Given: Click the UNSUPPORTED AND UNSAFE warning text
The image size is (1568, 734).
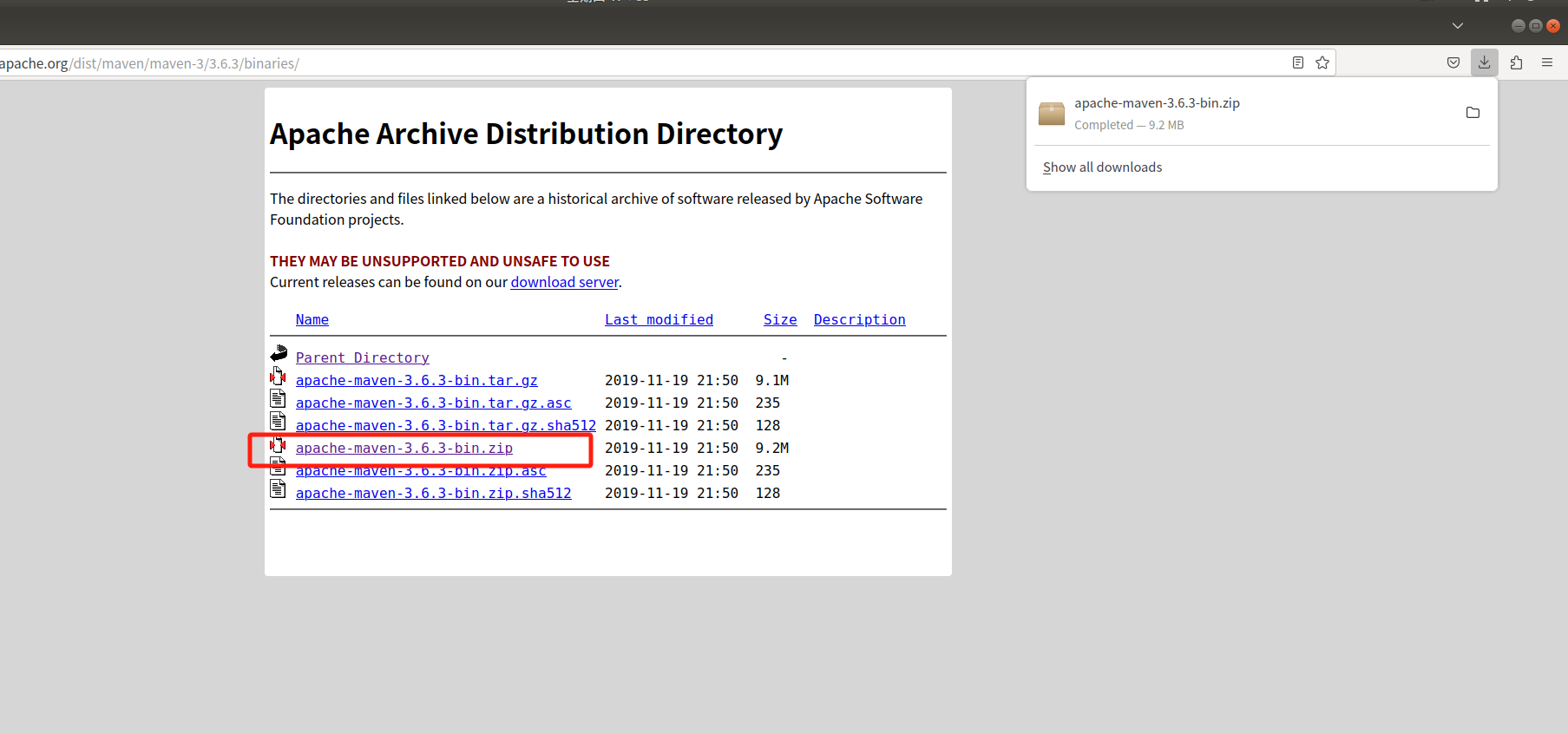Looking at the screenshot, I should [x=440, y=261].
